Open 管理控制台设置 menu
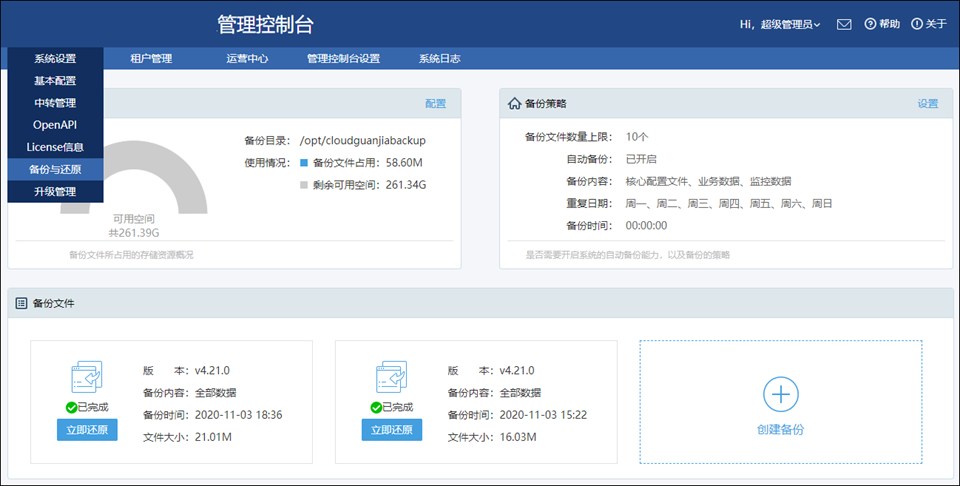 click(x=343, y=59)
